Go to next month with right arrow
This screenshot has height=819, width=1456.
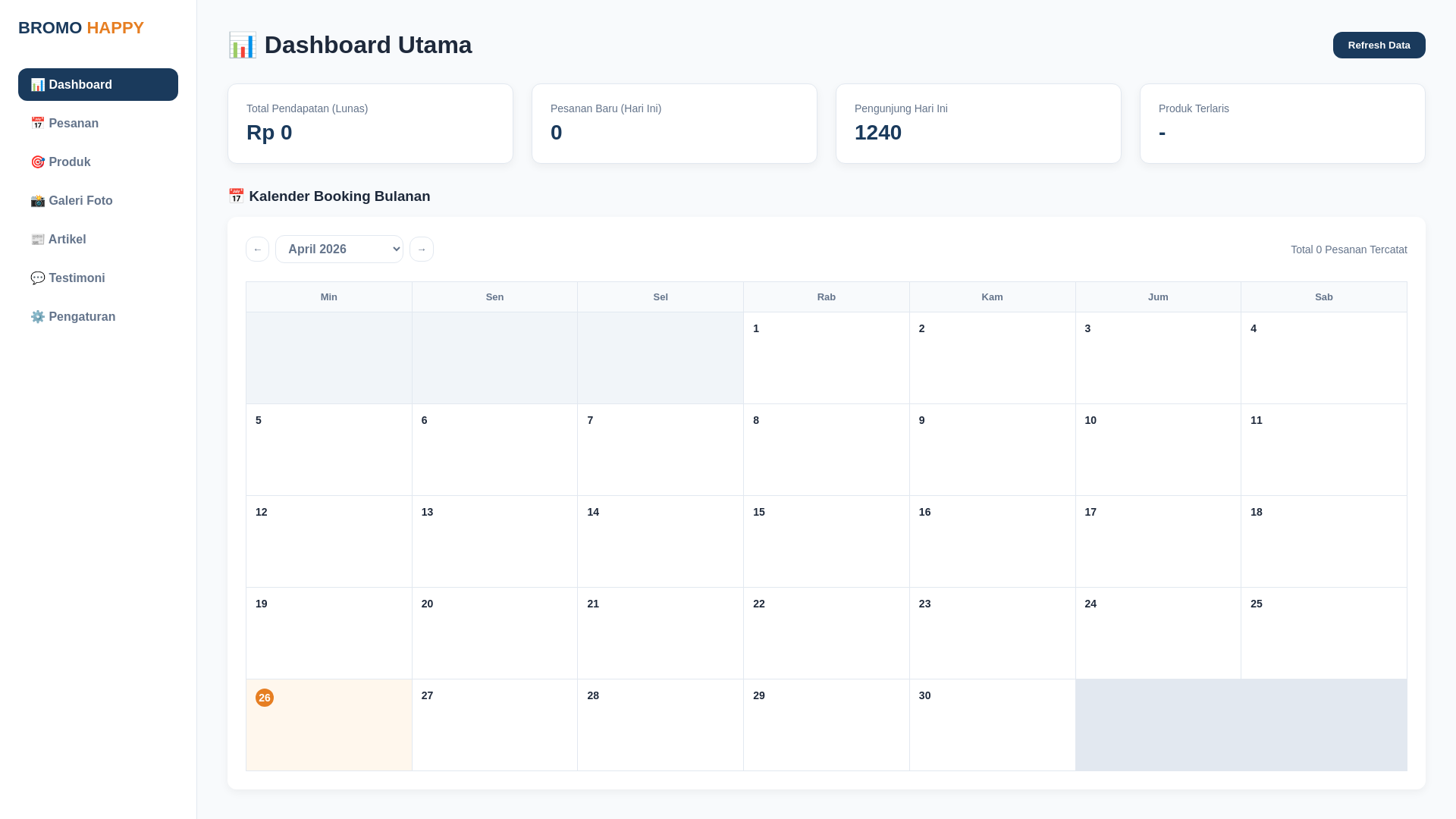coord(422,249)
